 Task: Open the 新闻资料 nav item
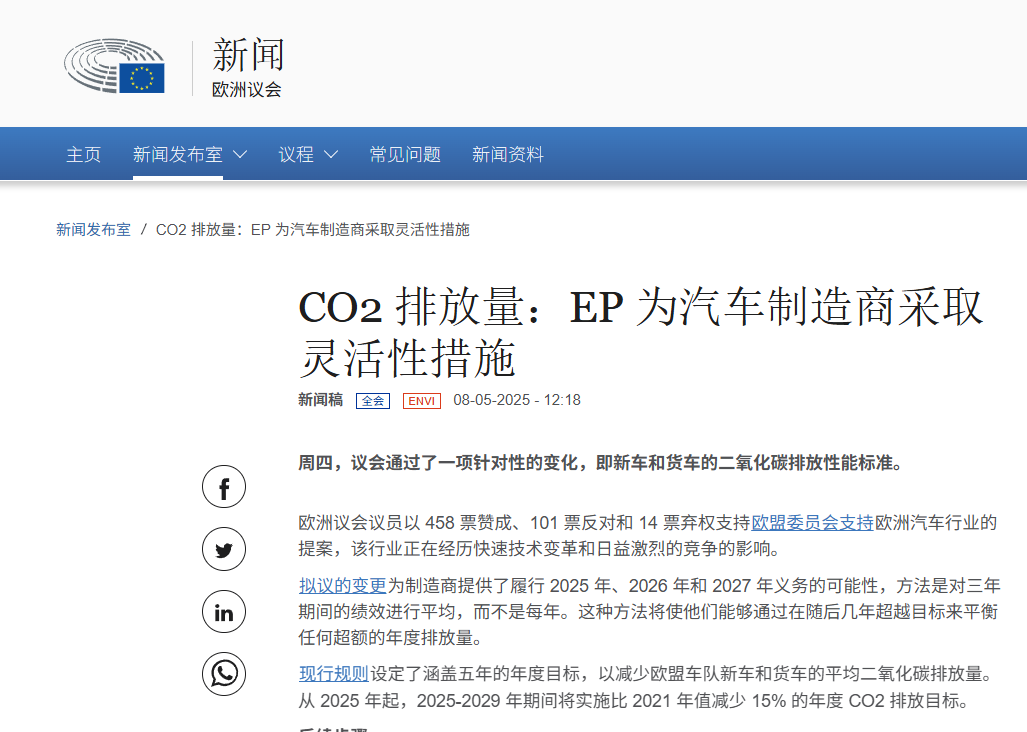point(508,155)
